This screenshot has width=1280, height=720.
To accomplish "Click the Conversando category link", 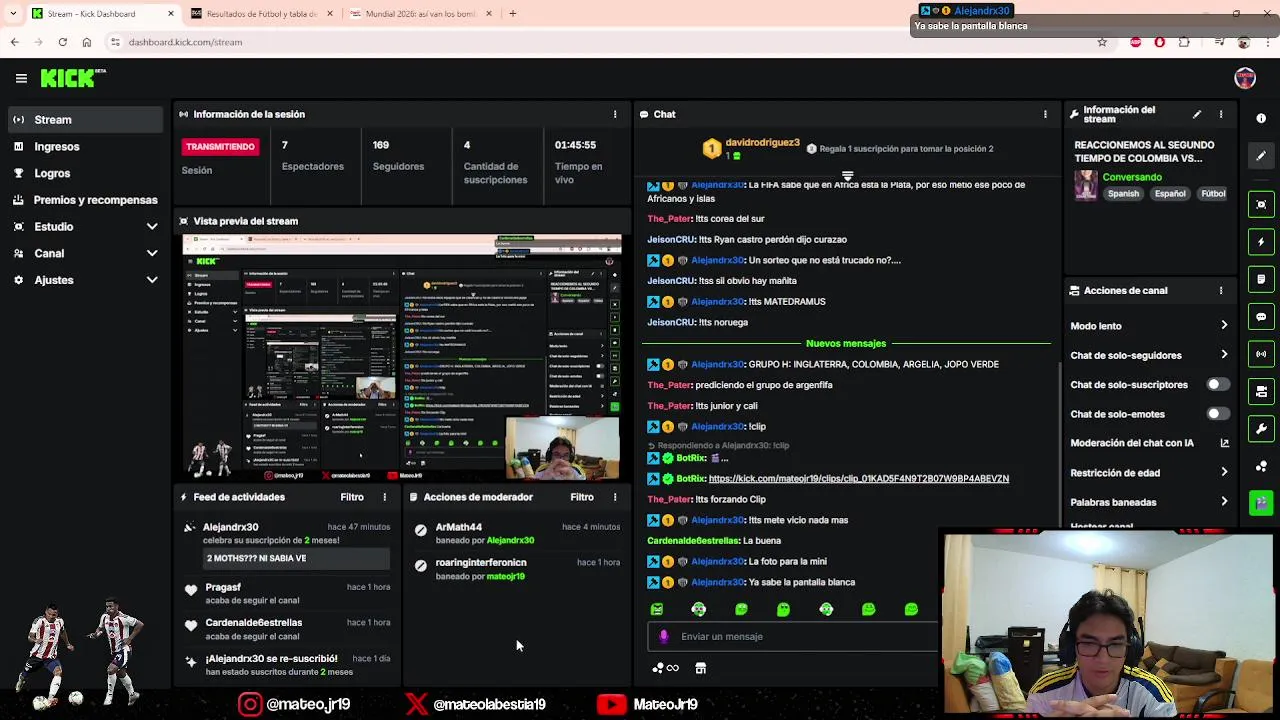I will click(1132, 177).
